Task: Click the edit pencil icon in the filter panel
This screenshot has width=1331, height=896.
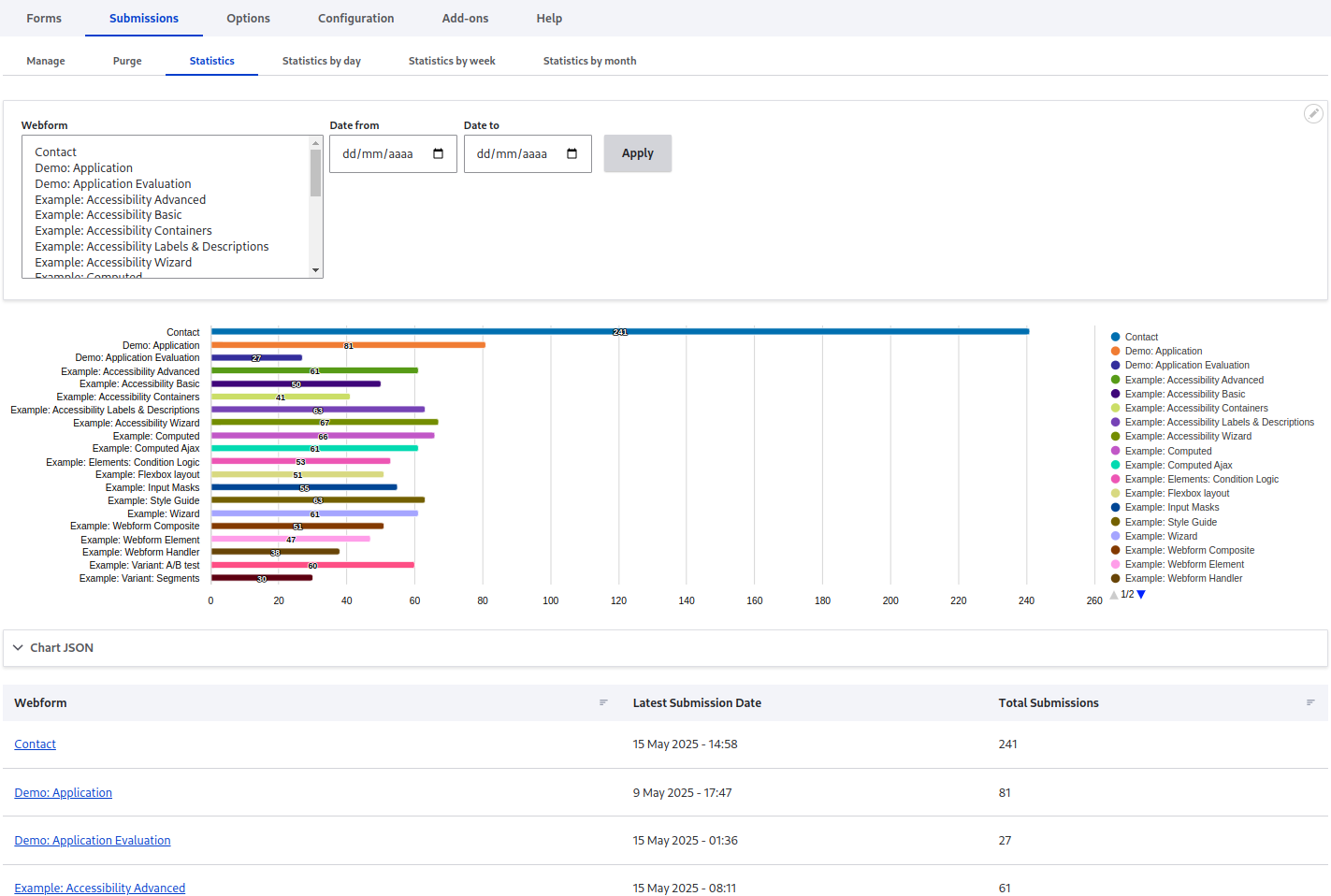Action: click(1313, 113)
